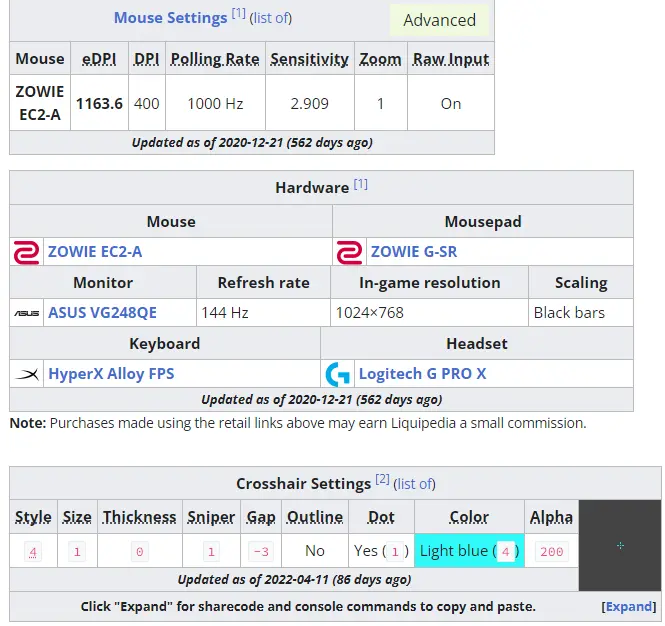
Task: Click the Polling Rate column header
Action: (x=215, y=59)
